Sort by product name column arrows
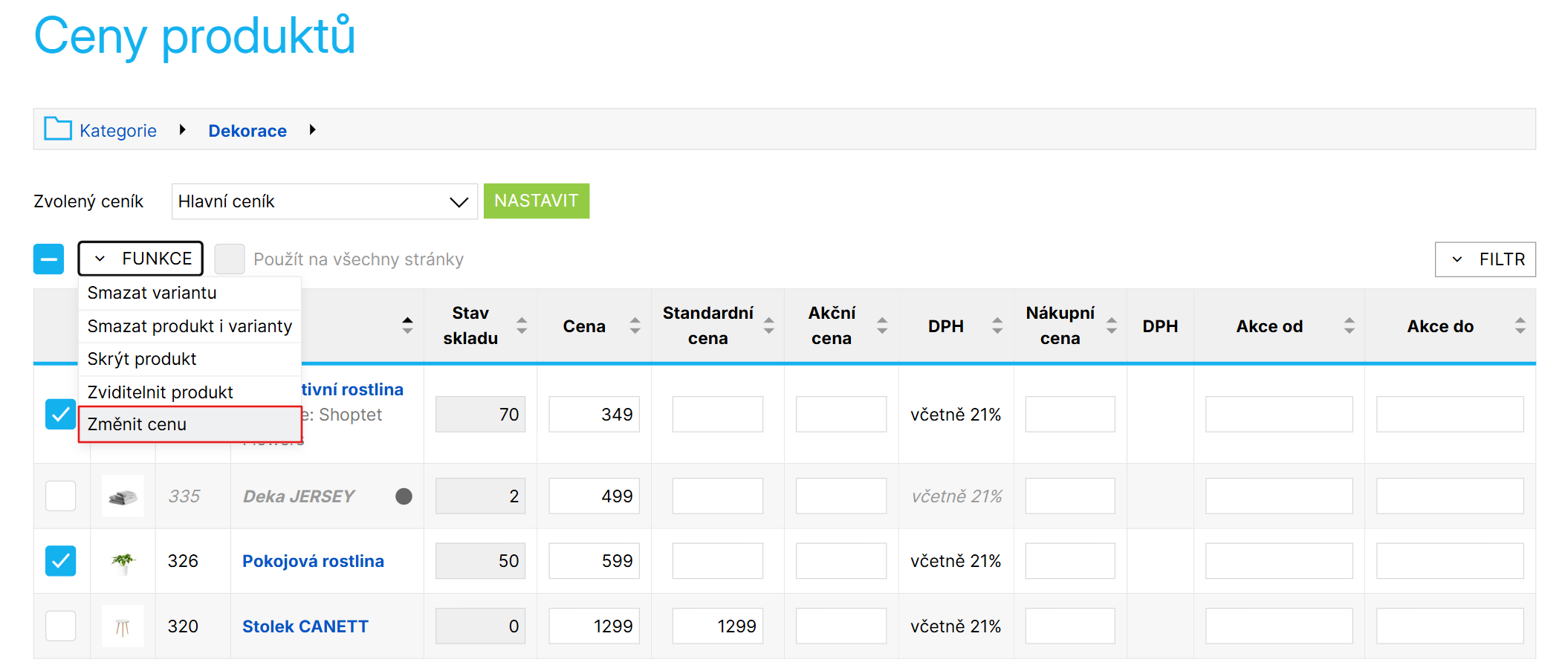 (x=407, y=325)
